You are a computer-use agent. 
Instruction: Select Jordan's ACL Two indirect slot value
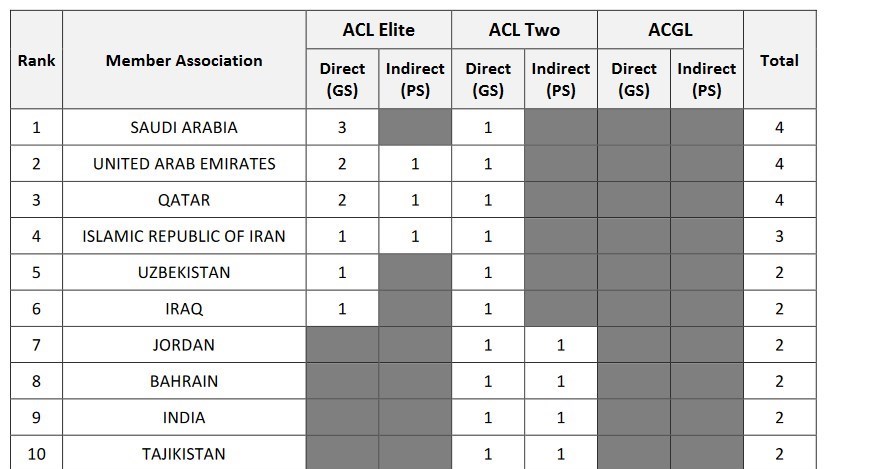click(561, 345)
